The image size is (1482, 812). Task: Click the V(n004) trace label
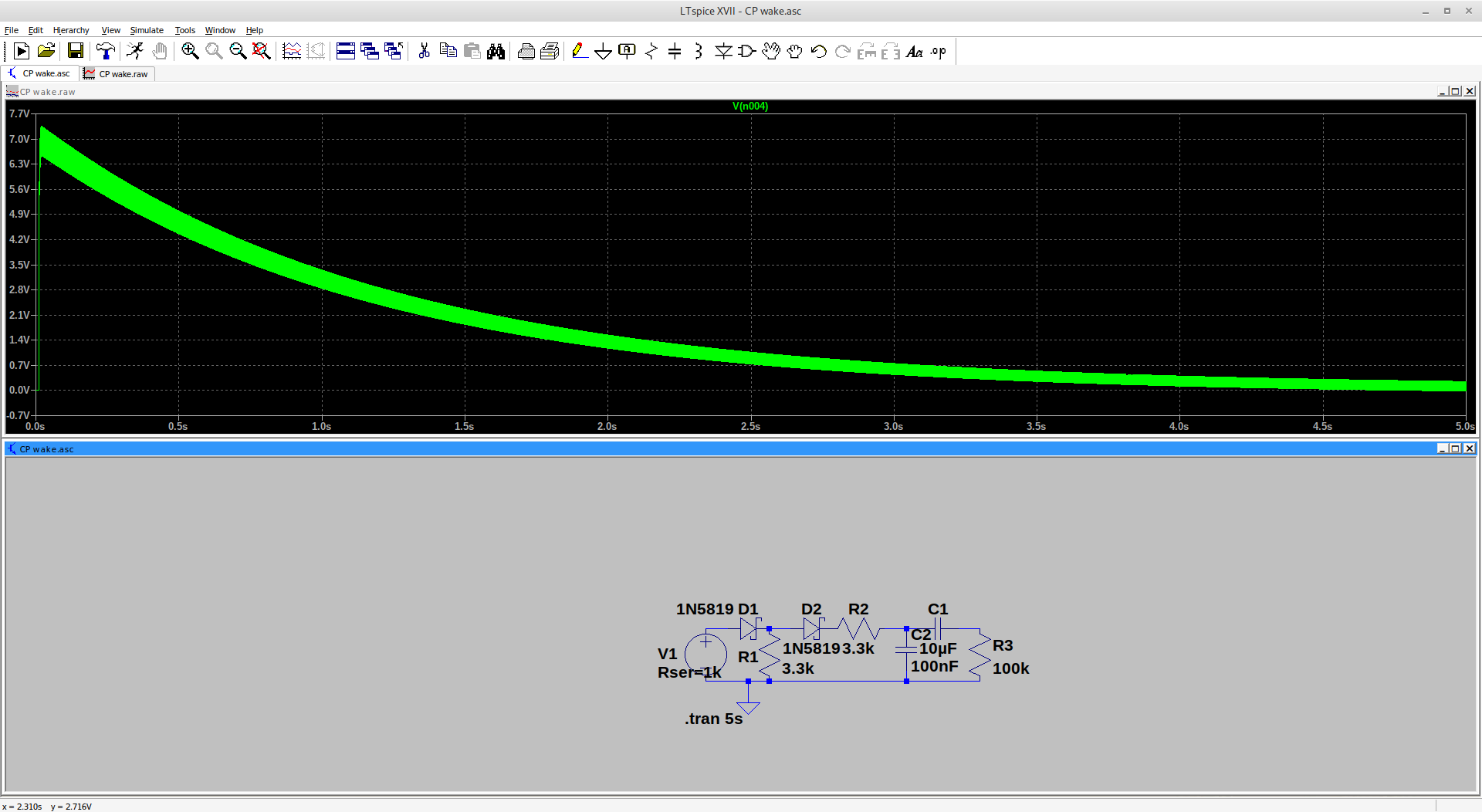coord(749,107)
